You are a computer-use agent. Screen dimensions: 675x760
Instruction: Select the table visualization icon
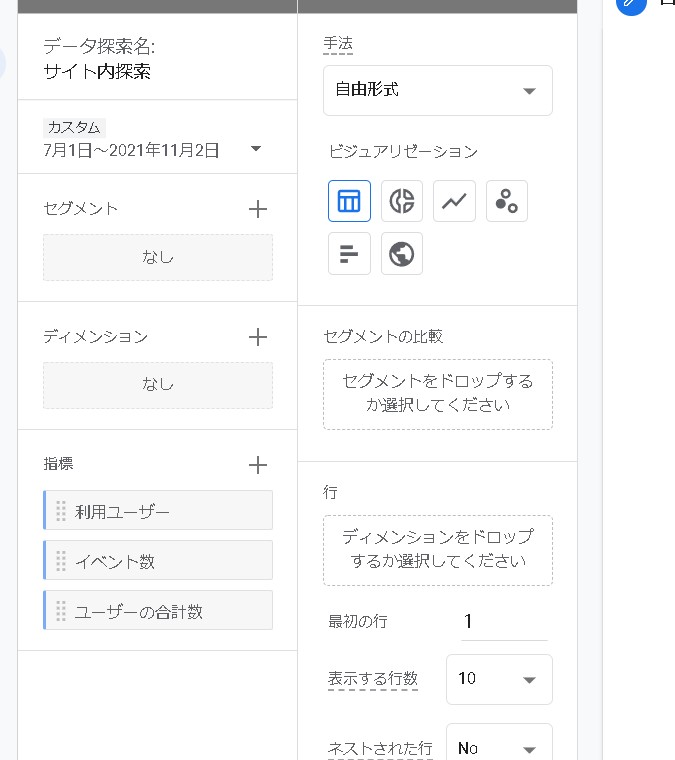point(349,201)
